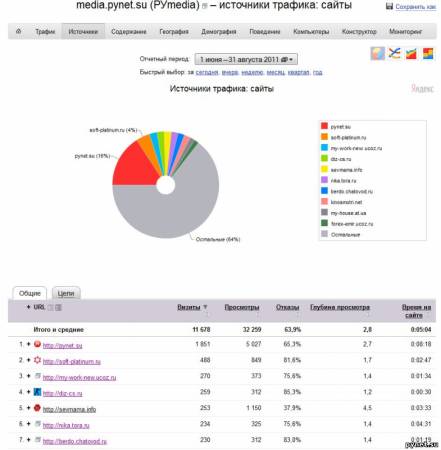Open the Содержание navigation tab
Viewport: 441px width, 450px height.
[129, 32]
